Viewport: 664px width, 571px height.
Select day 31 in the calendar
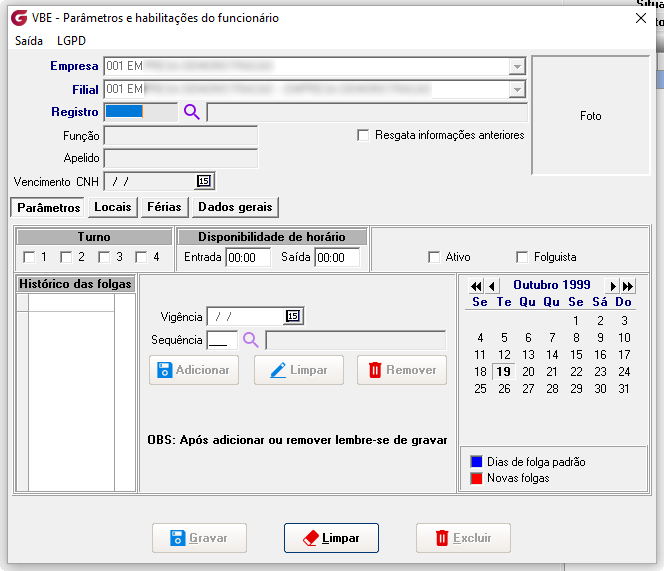click(x=624, y=388)
